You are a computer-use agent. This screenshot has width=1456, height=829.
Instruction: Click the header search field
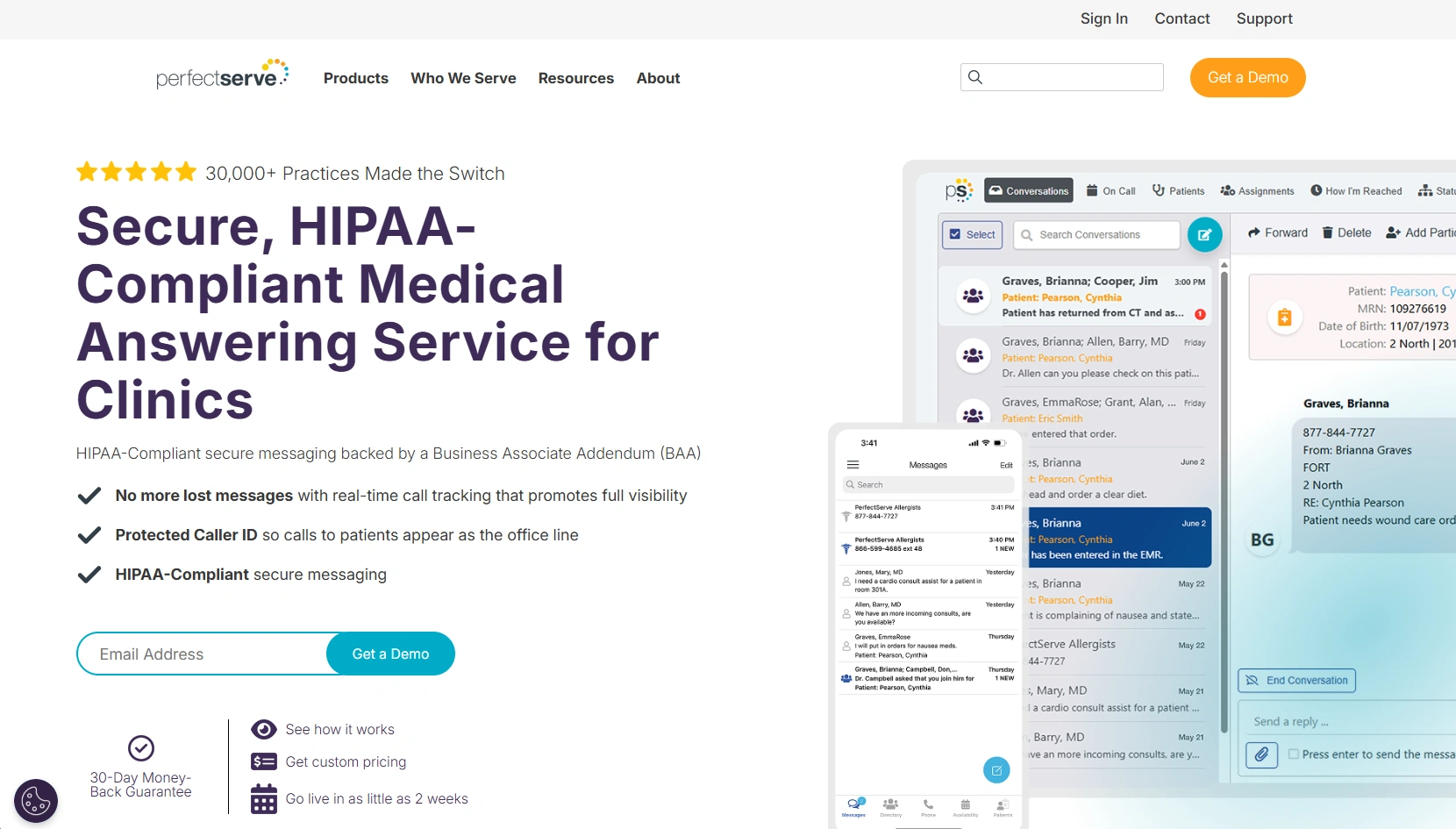coord(1062,77)
